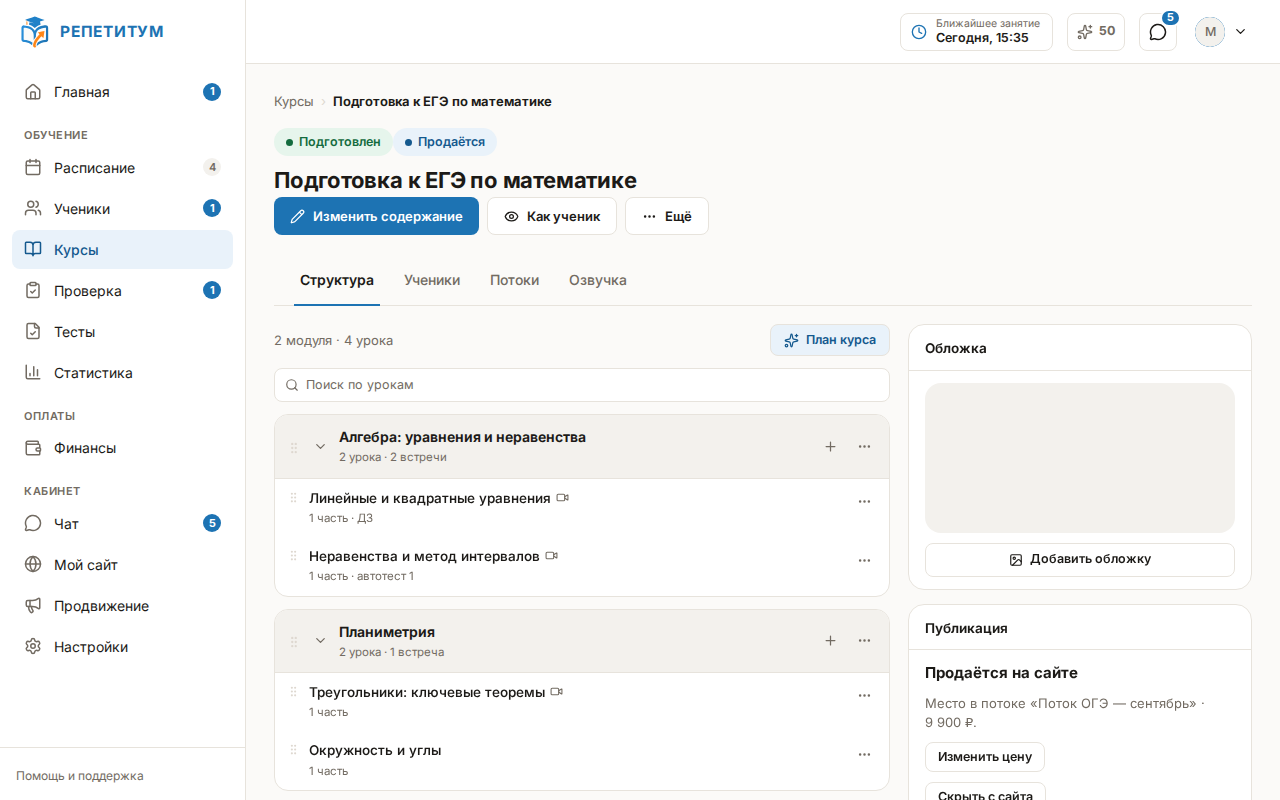This screenshot has height=800, width=1280.
Task: Open Расписание in sidebar
Action: coord(122,168)
